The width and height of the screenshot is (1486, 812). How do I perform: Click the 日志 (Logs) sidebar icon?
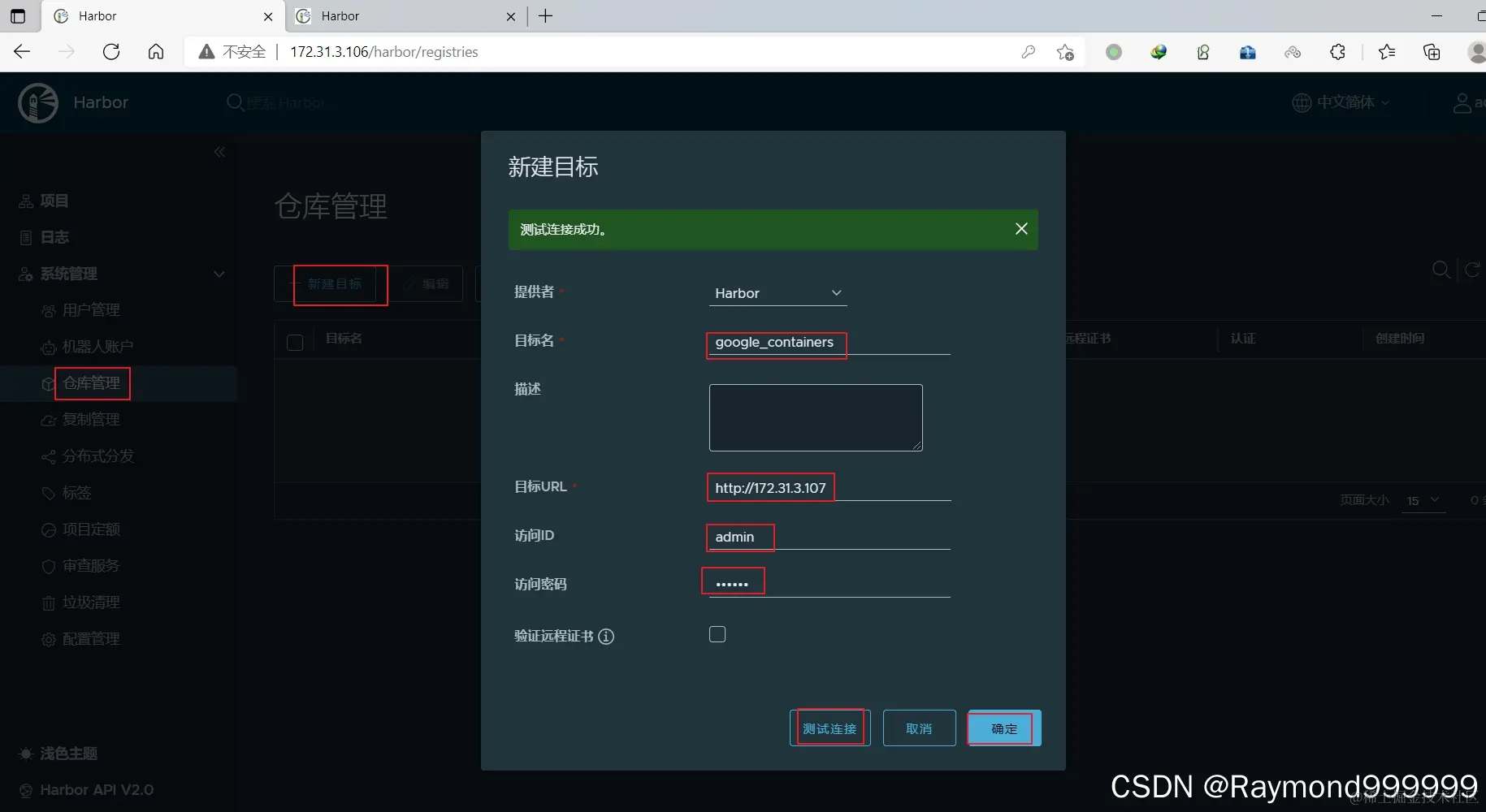click(24, 237)
